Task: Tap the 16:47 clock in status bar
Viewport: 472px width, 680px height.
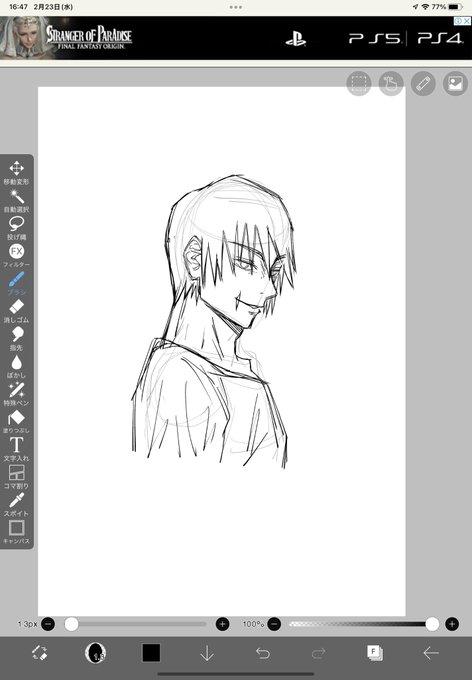Action: 19,7
